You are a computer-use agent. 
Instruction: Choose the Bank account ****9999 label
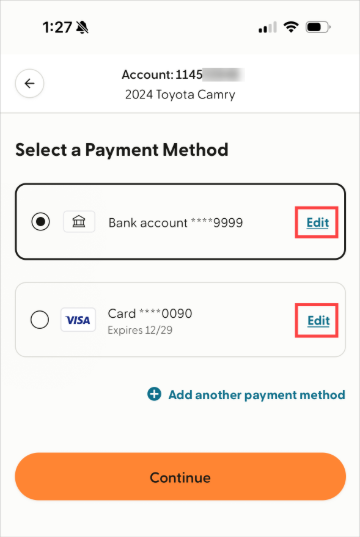[176, 223]
